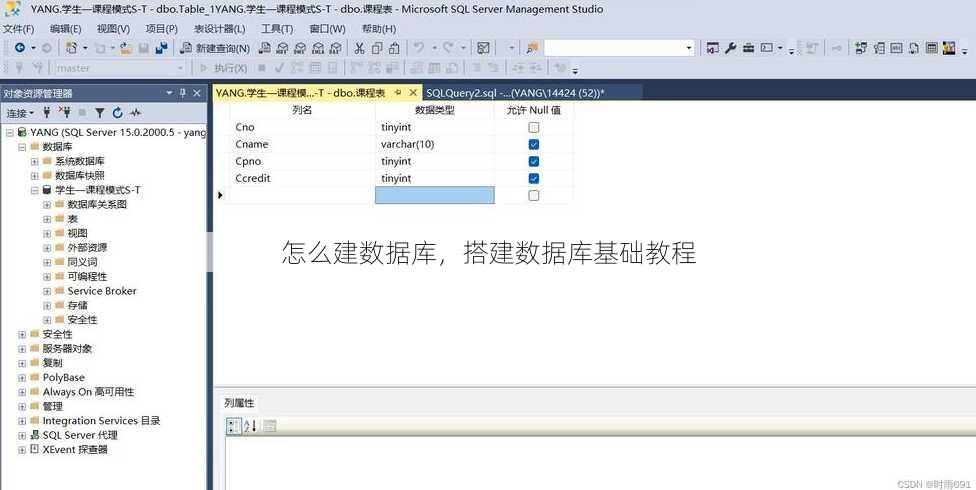Image resolution: width=976 pixels, height=490 pixels.
Task: Click the last colorful spatial index icon
Action: 949,48
